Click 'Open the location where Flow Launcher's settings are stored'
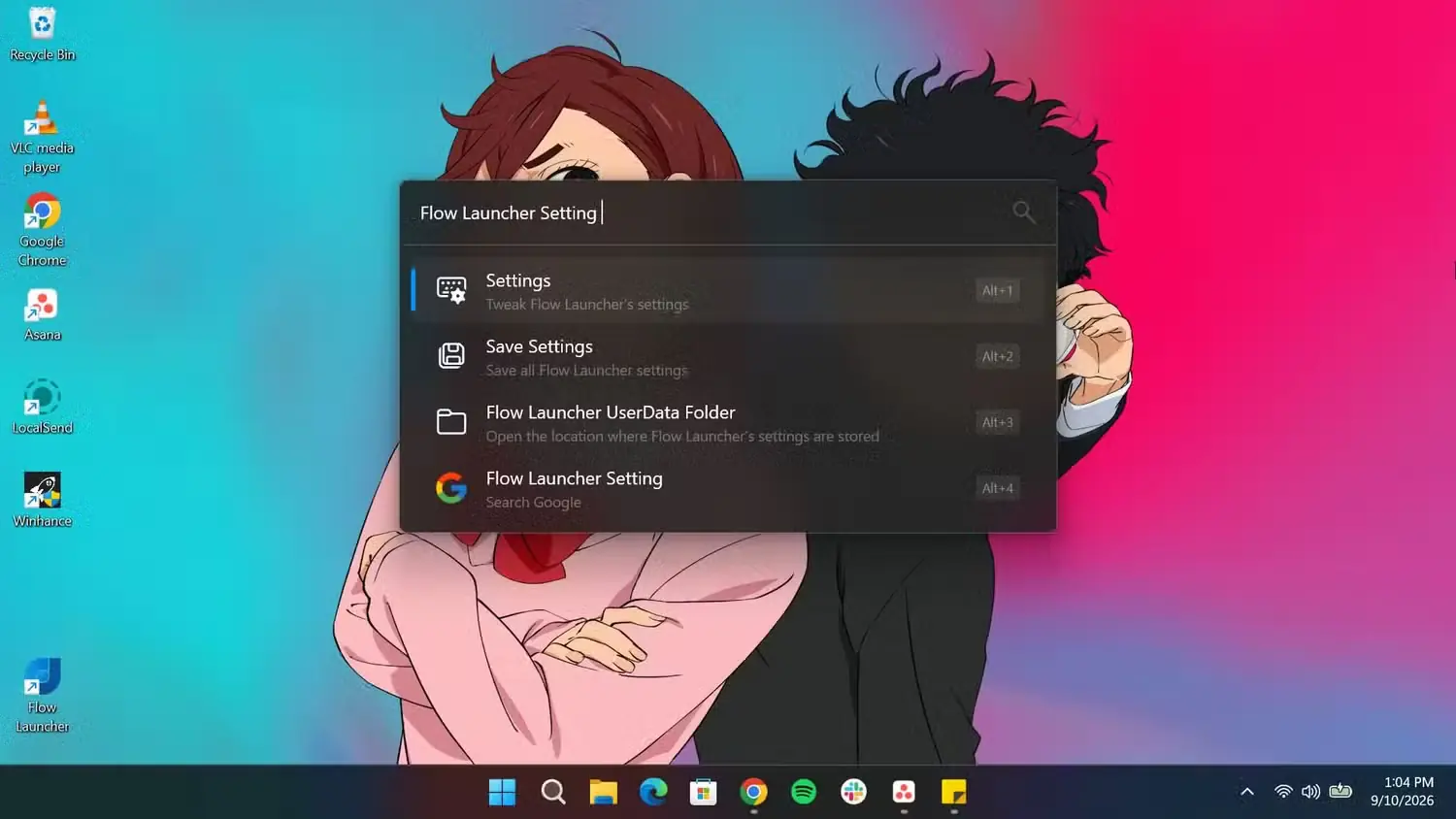The image size is (1456, 819). pos(682,437)
